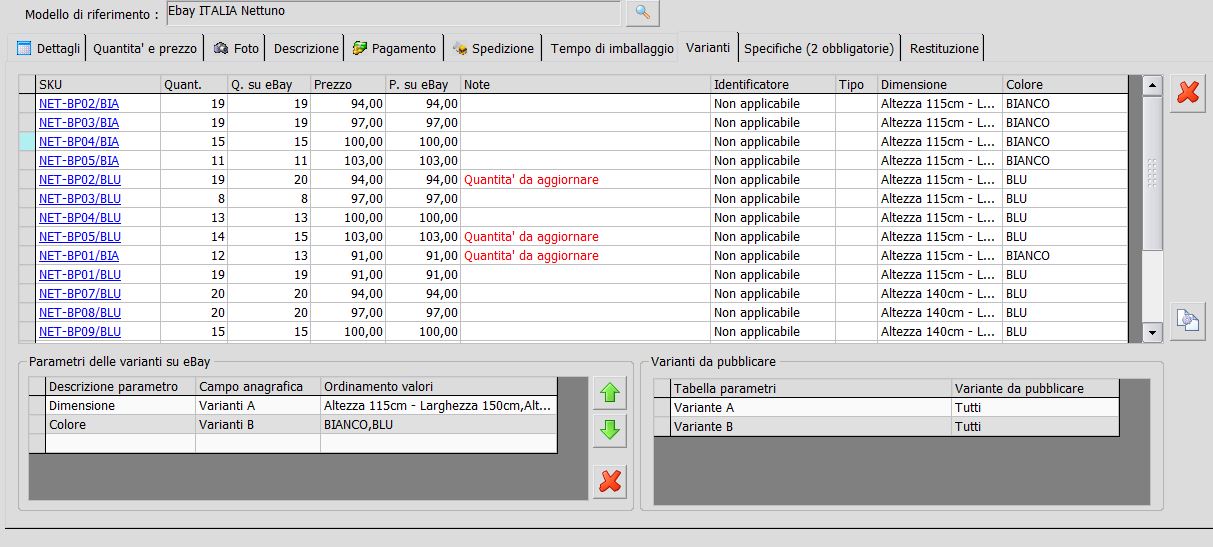Open SKU link NET-BP08/BLU
The width and height of the screenshot is (1213, 547).
click(x=80, y=312)
